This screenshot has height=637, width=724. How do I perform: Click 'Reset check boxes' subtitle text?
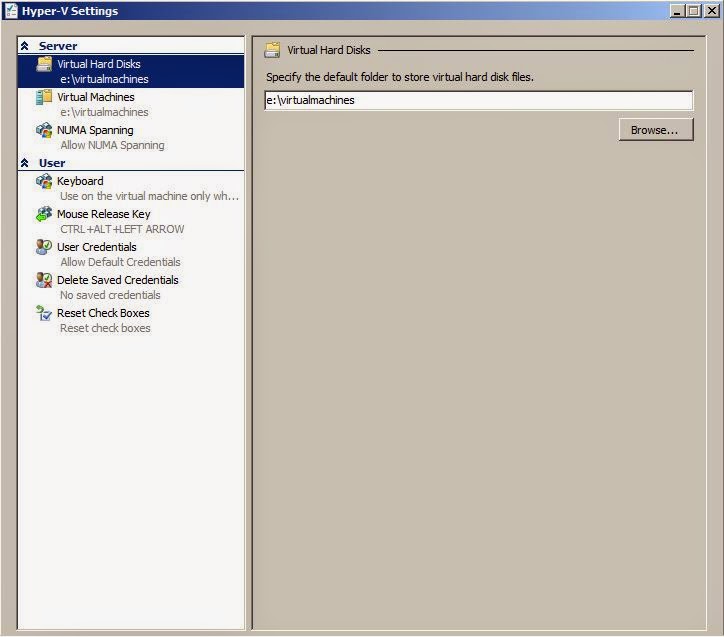[105, 328]
